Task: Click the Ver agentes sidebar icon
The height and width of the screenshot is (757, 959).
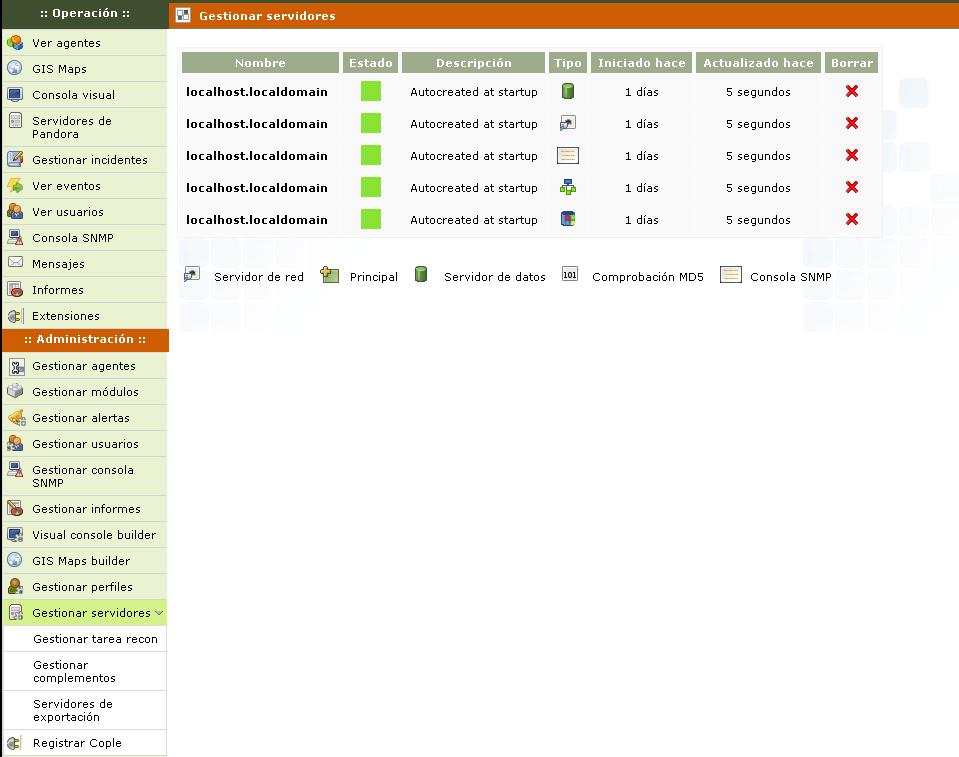Action: click(15, 43)
